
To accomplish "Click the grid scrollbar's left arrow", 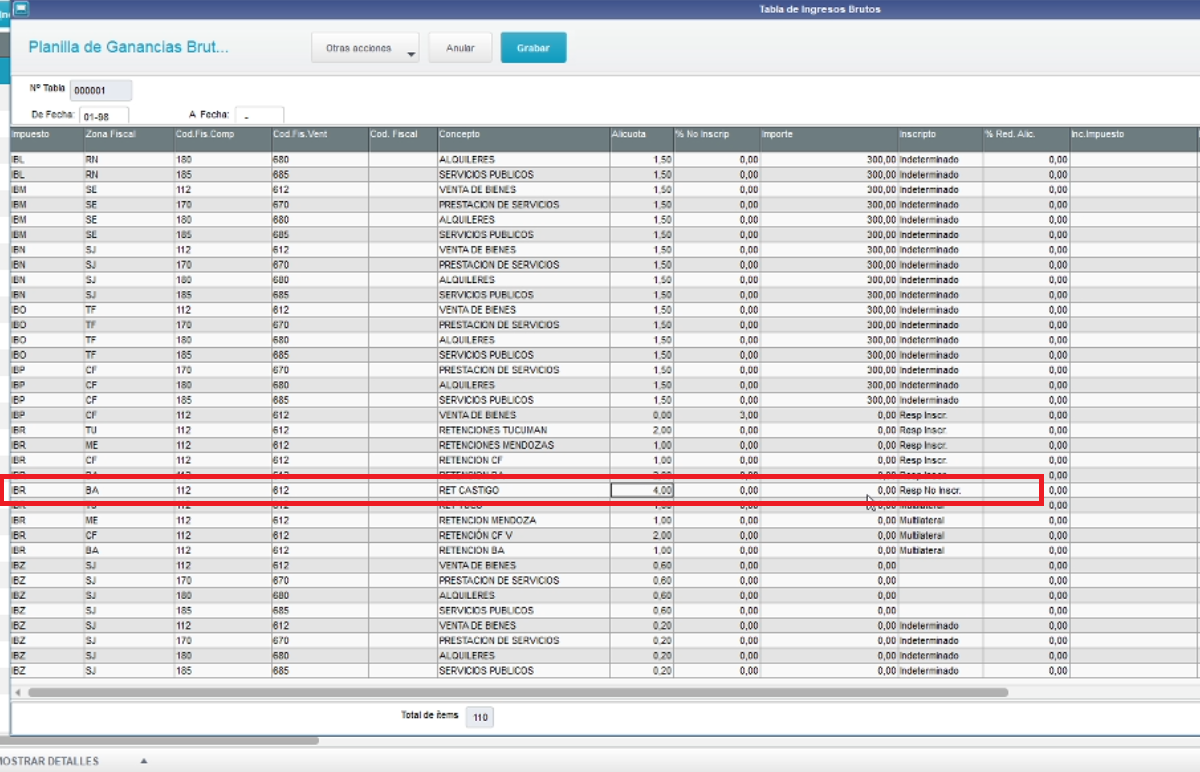I will [18, 691].
